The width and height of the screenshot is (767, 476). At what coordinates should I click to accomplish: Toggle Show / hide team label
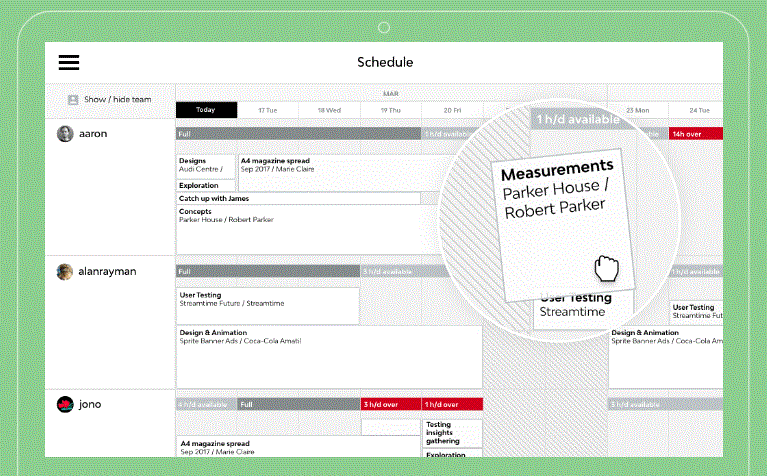[117, 99]
